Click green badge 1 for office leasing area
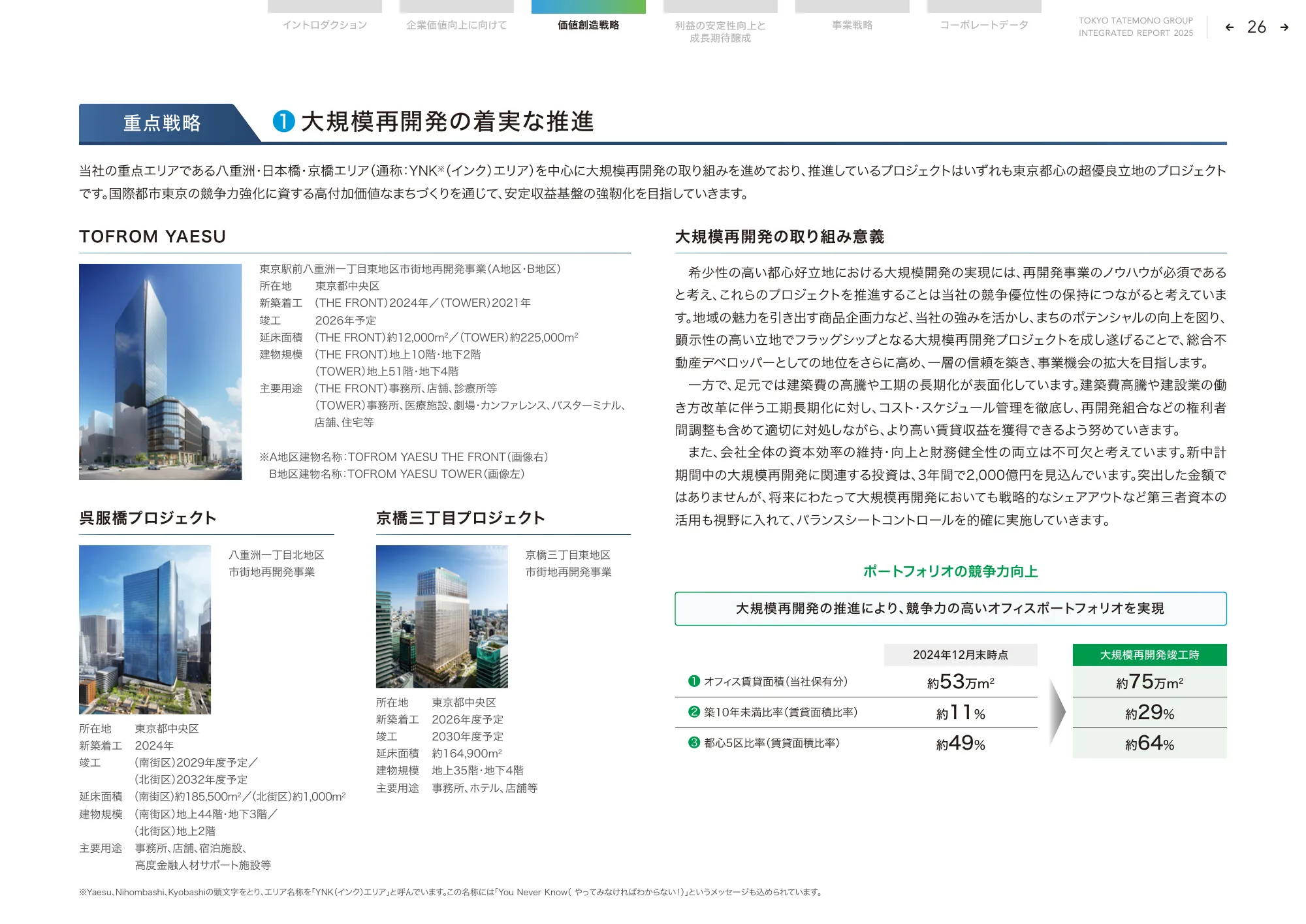Image resolution: width=1306 pixels, height=924 pixels. point(694,681)
